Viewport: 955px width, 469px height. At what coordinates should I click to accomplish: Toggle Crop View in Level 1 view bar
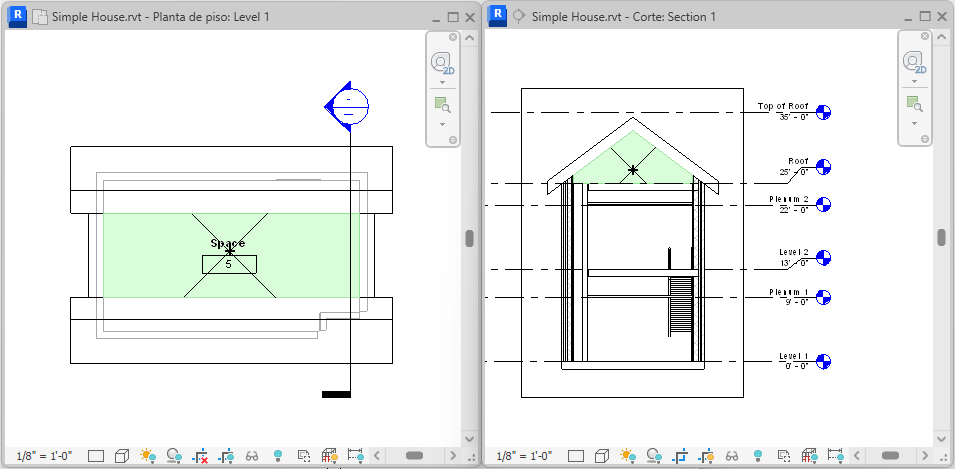[x=200, y=456]
